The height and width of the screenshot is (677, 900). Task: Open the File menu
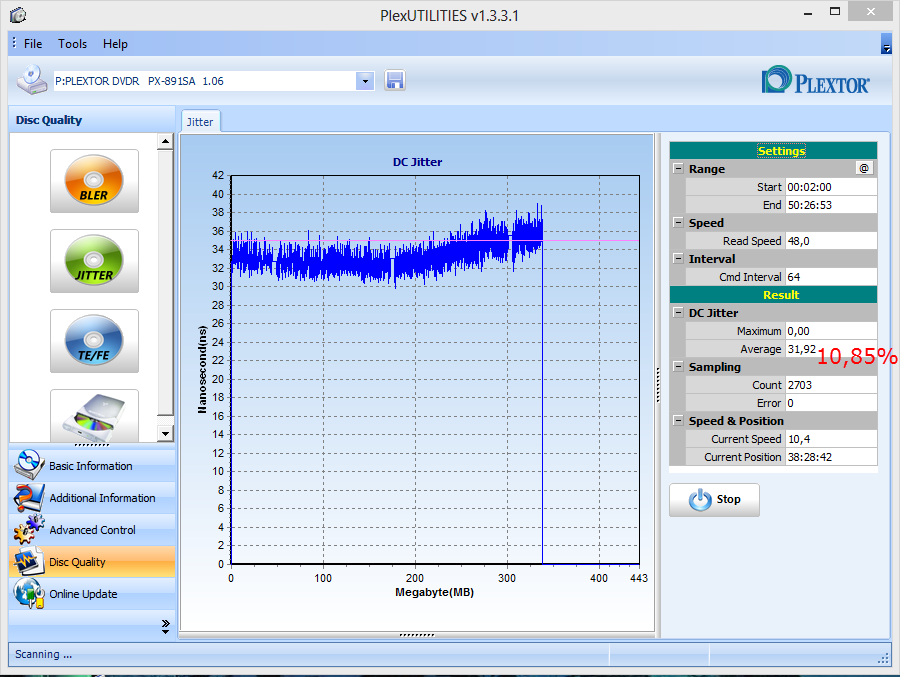coord(33,44)
